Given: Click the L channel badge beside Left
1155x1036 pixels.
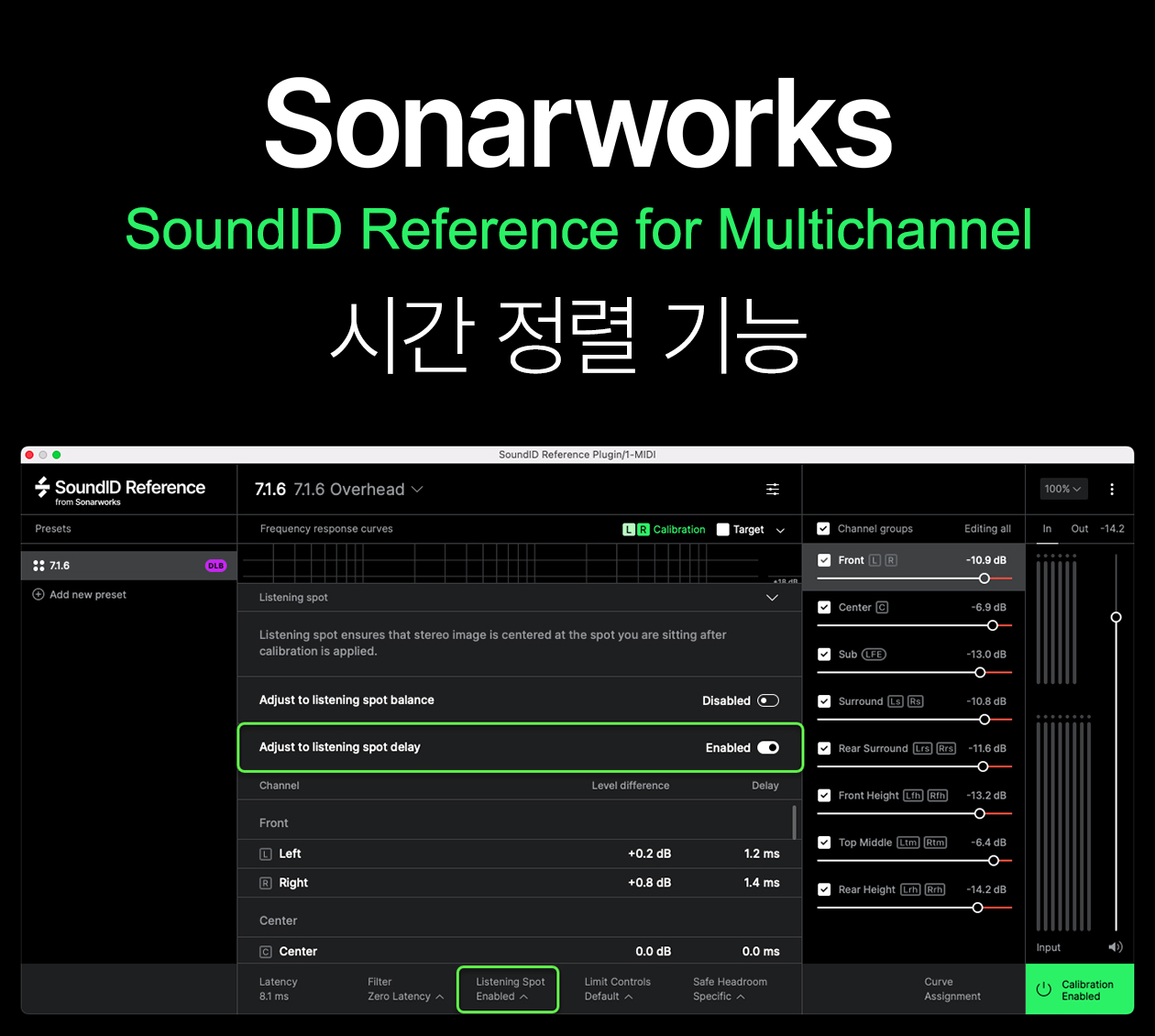Looking at the screenshot, I should click(266, 854).
